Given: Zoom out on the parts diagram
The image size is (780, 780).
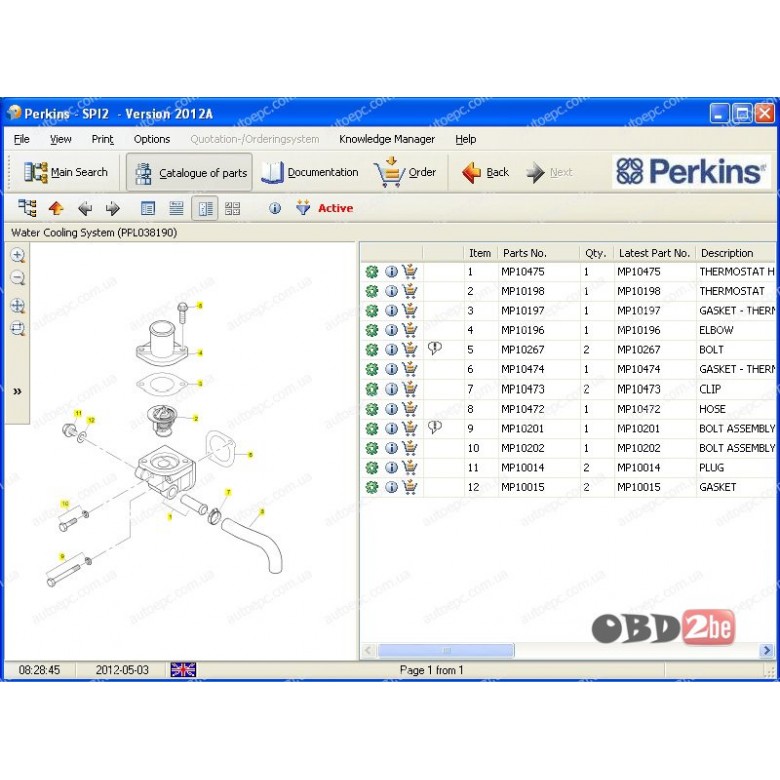Looking at the screenshot, I should click(17, 278).
